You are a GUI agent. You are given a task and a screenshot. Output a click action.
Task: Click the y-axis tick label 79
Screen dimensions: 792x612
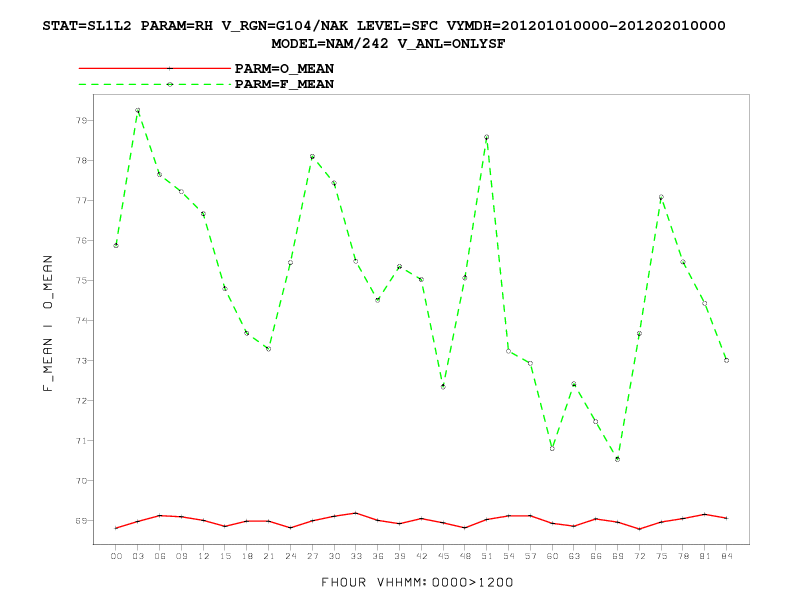[x=81, y=120]
